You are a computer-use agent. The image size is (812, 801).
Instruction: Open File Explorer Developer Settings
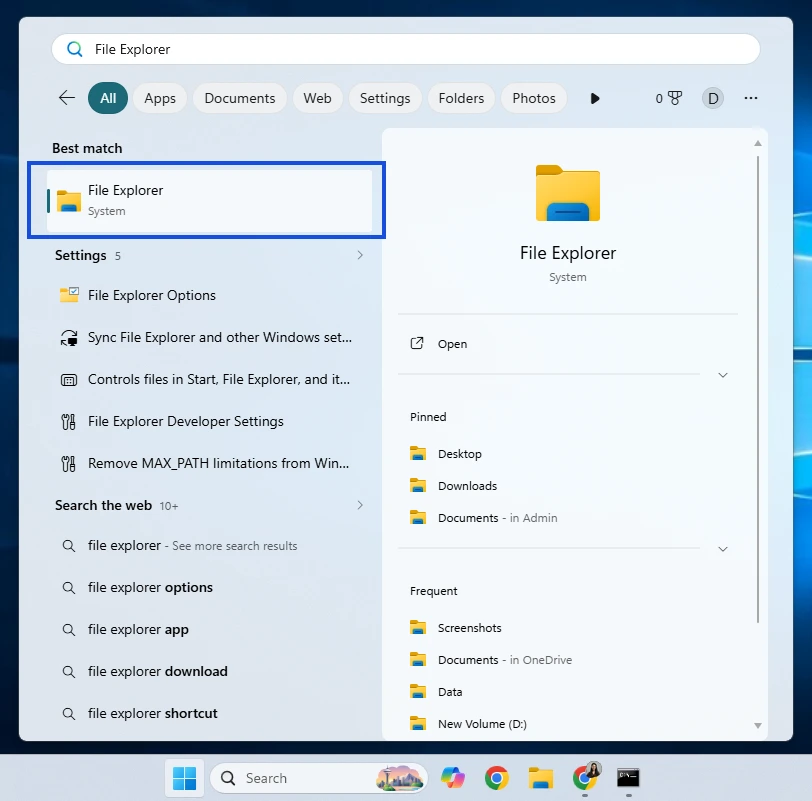click(209, 421)
